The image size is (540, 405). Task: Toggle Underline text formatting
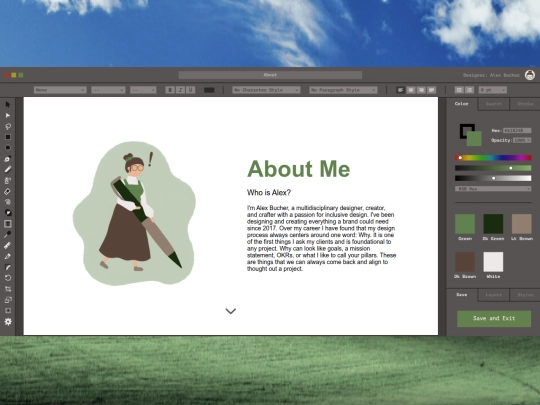pyautogui.click(x=190, y=90)
